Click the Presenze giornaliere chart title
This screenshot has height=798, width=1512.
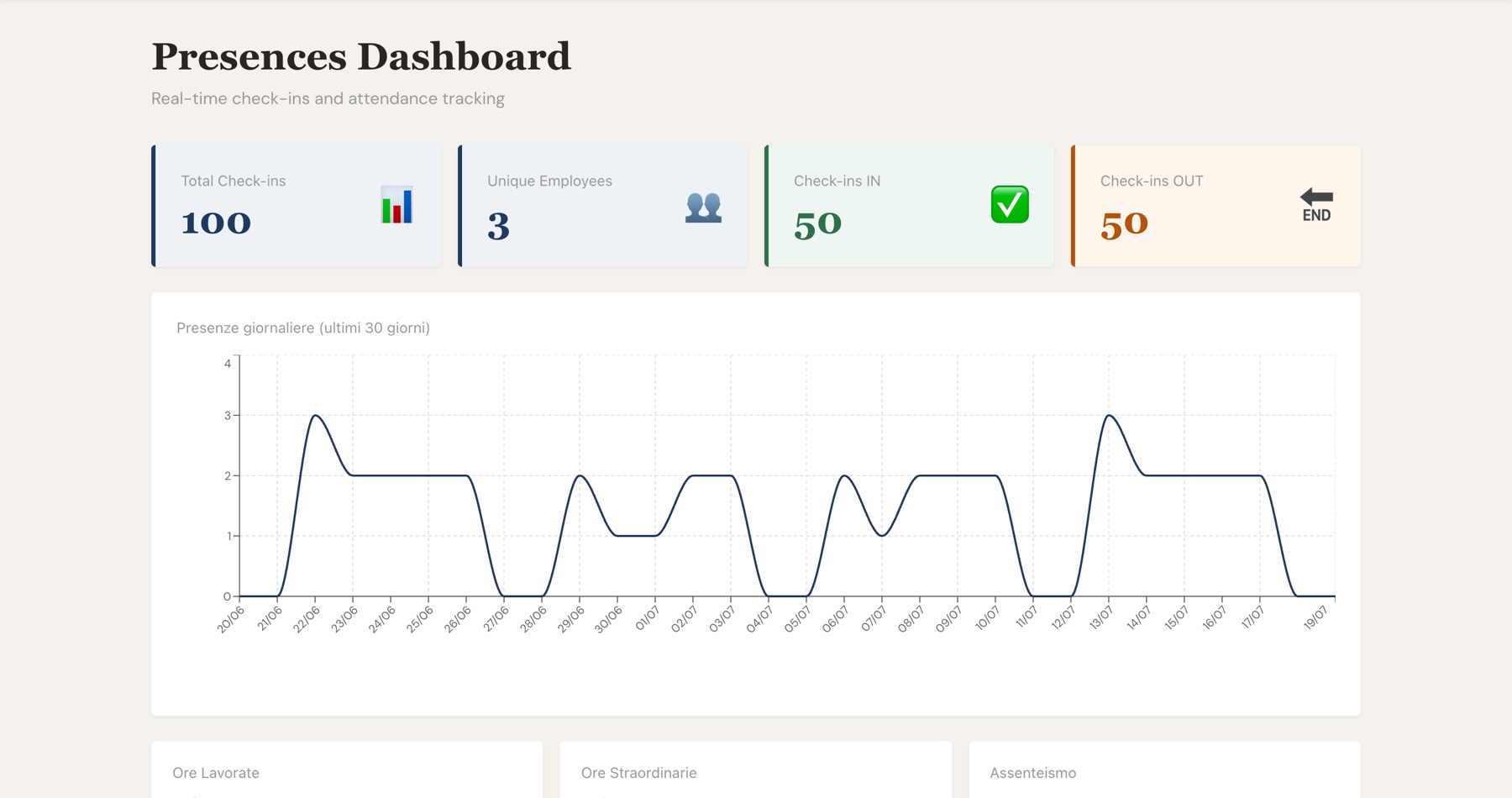click(x=303, y=328)
